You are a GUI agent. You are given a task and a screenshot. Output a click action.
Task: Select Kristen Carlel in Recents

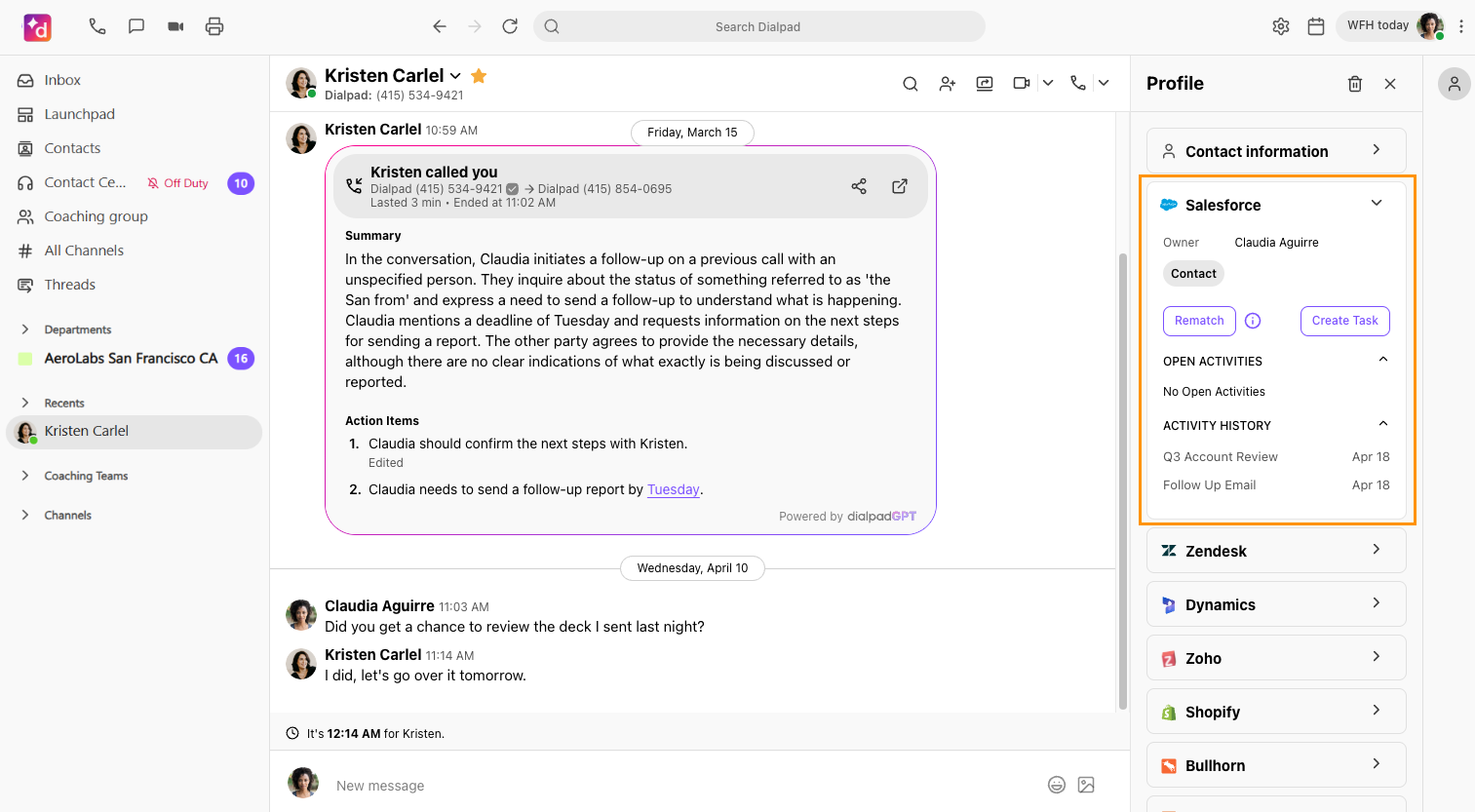pyautogui.click(x=135, y=432)
